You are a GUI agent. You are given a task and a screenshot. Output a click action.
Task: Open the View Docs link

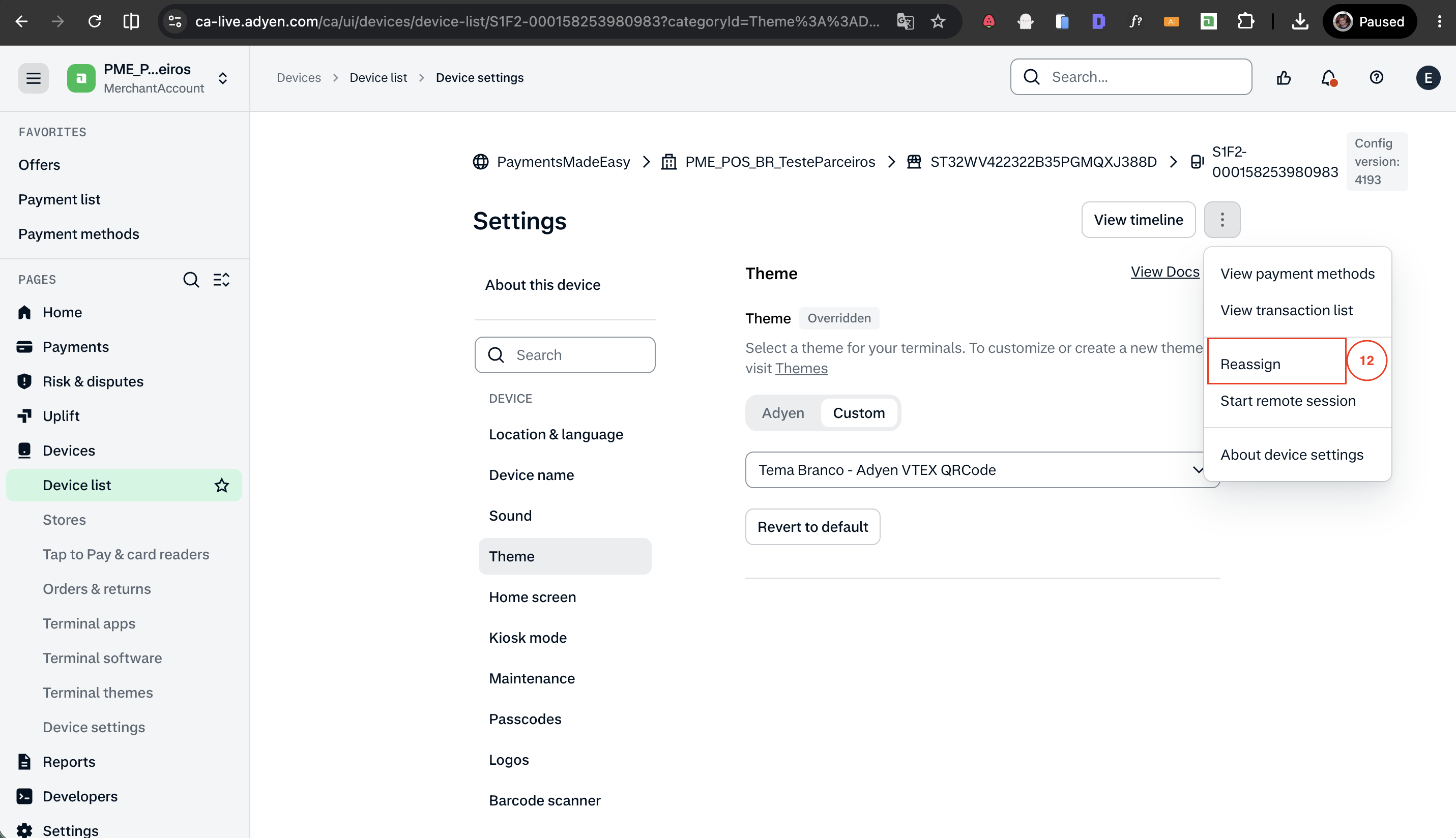(x=1164, y=272)
